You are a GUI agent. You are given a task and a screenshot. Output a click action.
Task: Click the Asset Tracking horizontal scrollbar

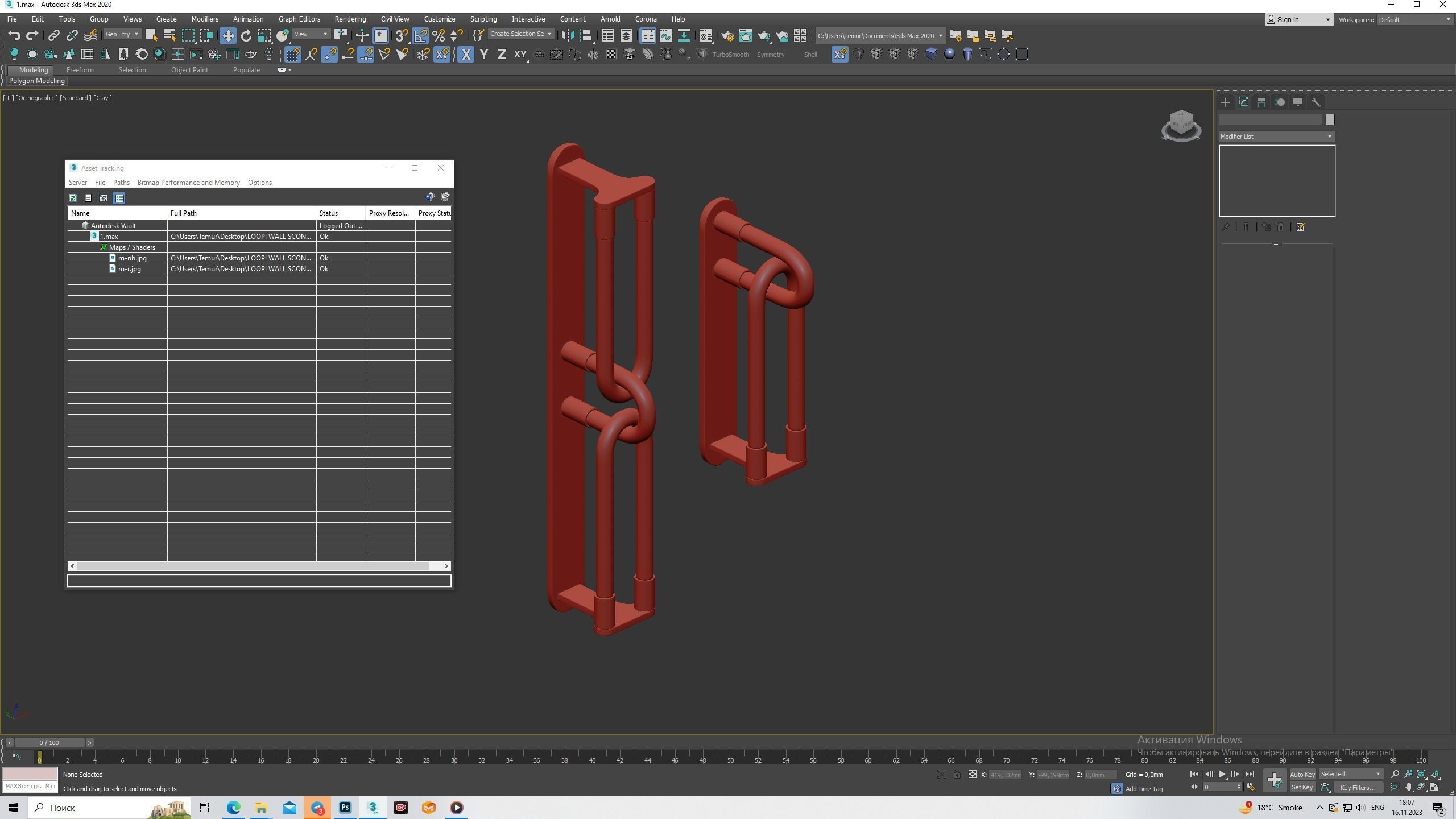coord(253,566)
